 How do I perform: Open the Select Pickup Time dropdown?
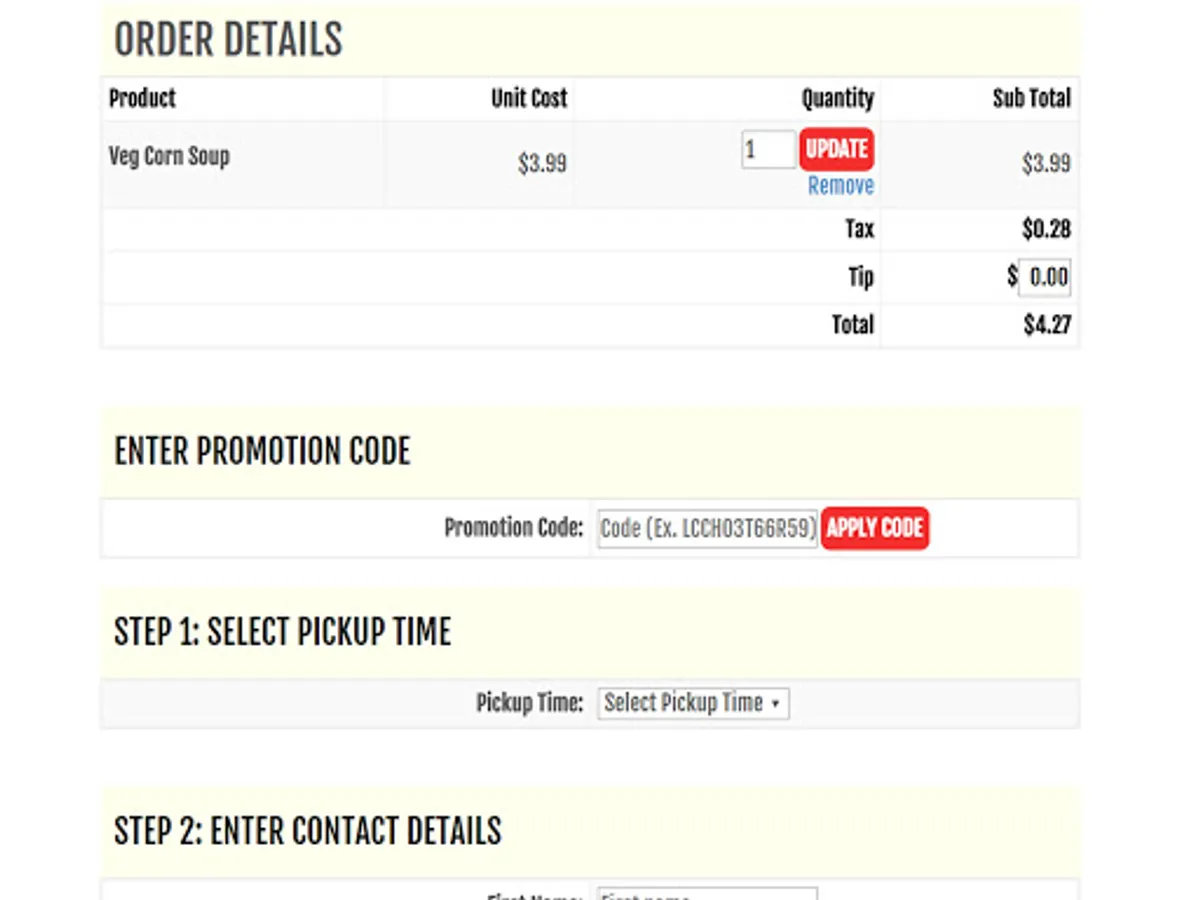[693, 703]
